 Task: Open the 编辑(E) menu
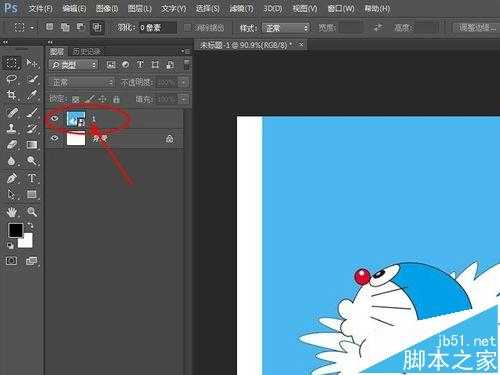[74, 8]
